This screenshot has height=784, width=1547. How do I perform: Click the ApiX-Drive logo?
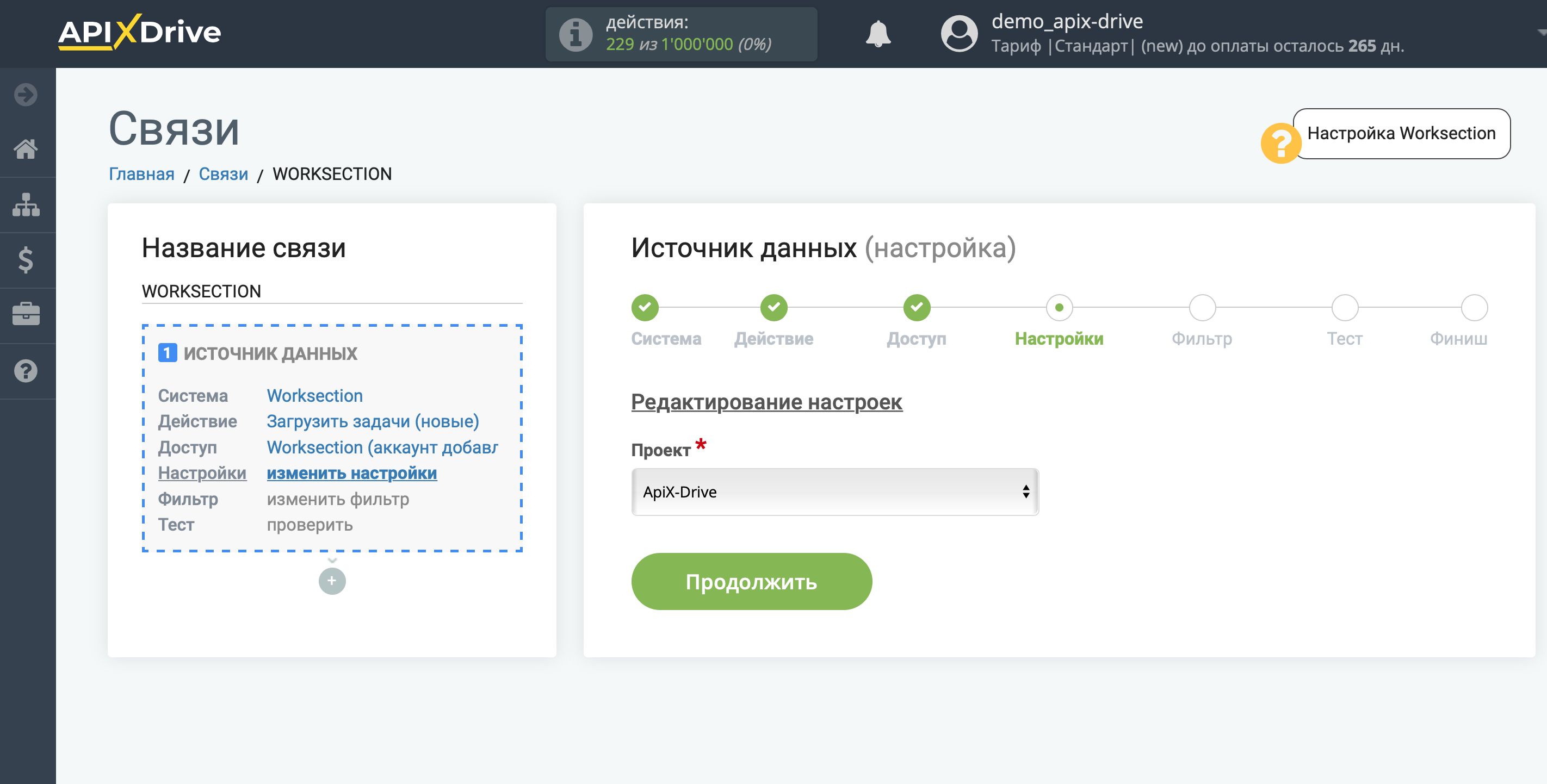click(x=139, y=32)
